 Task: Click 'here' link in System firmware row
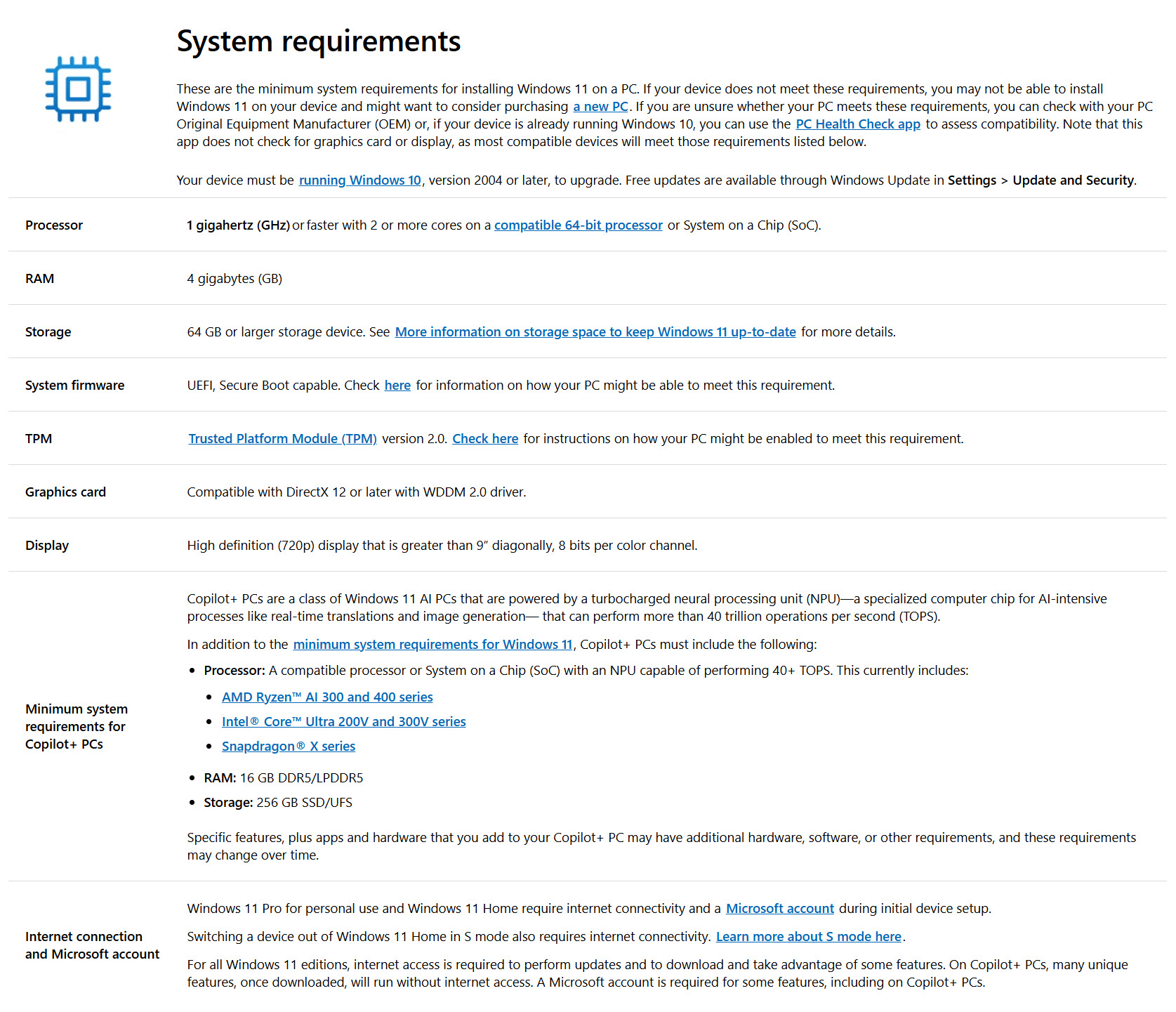(x=397, y=386)
